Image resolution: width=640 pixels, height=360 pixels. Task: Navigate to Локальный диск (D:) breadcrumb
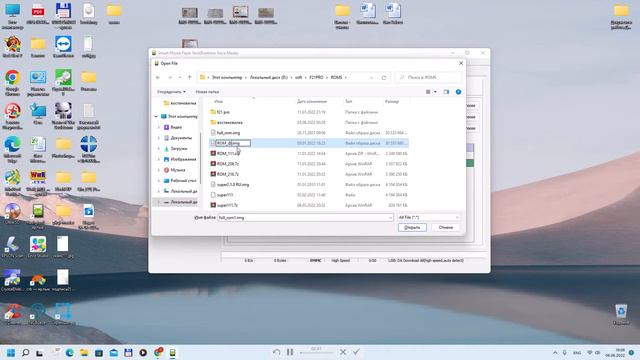coord(269,78)
